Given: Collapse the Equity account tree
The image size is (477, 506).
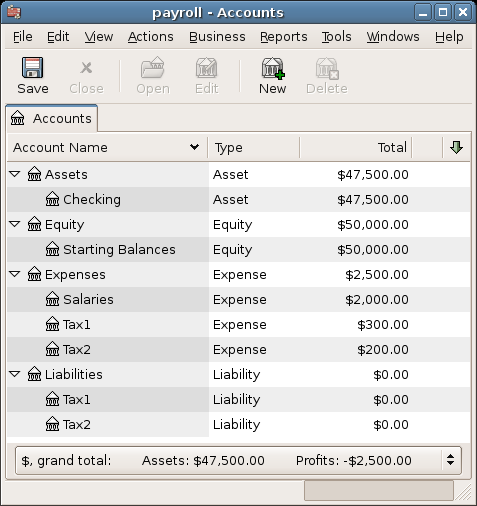Looking at the screenshot, I should (15, 224).
